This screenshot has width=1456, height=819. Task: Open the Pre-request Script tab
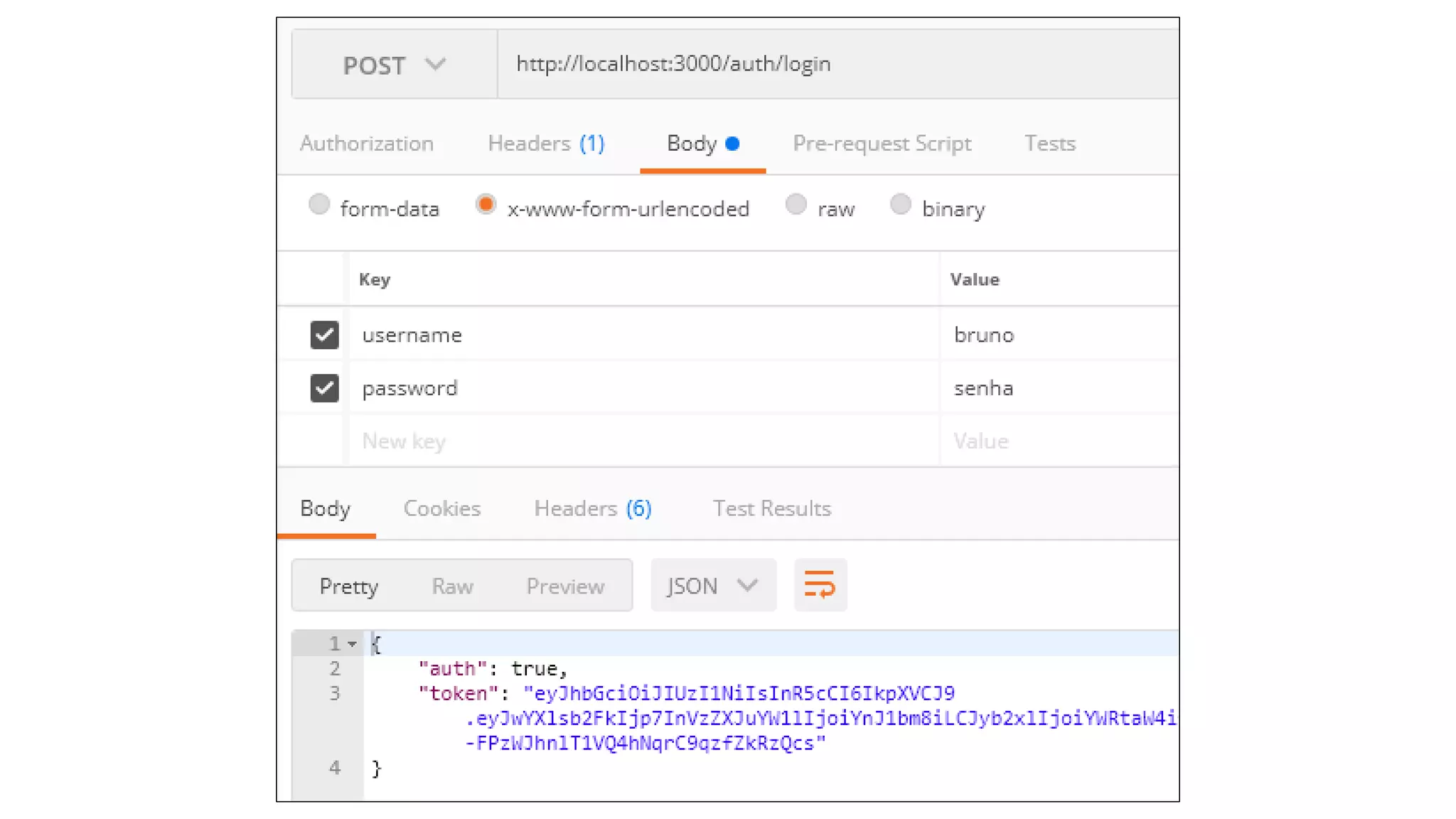[882, 144]
